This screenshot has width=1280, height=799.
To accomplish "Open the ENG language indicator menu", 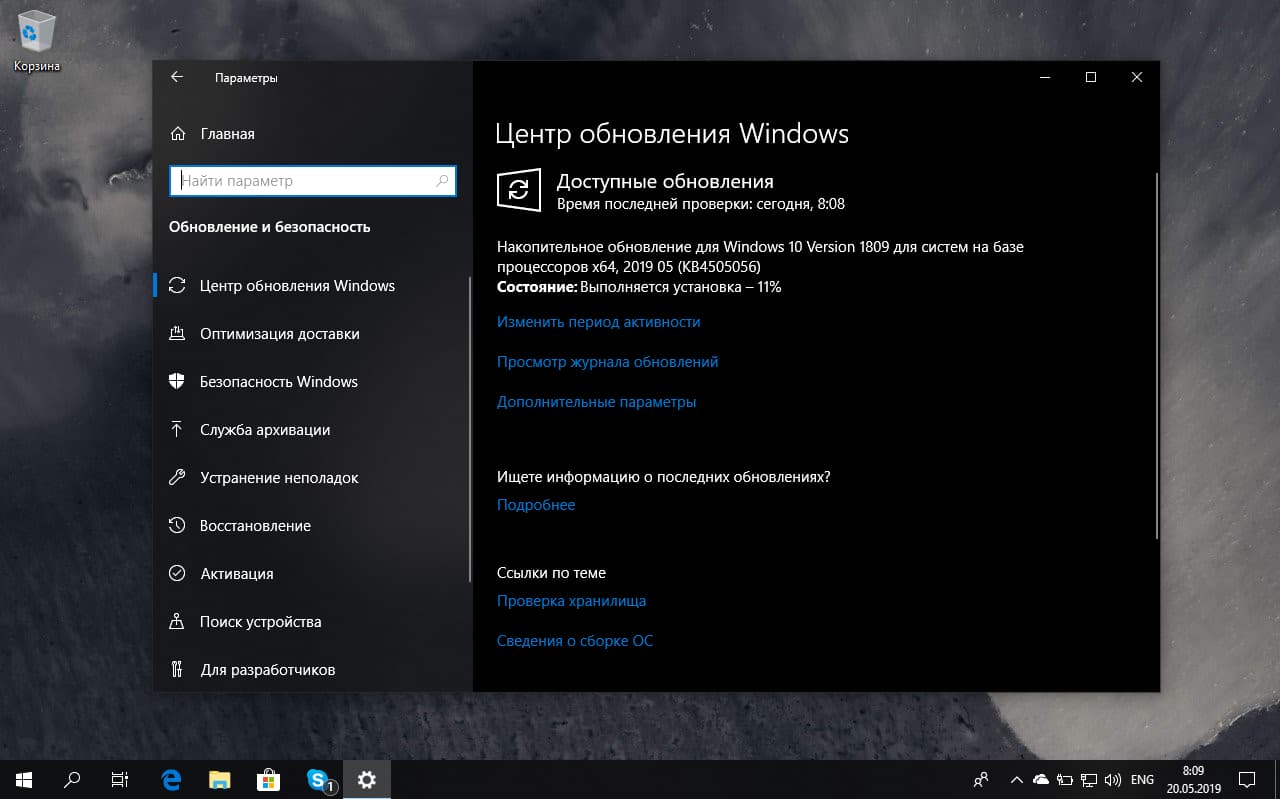I will [1143, 779].
